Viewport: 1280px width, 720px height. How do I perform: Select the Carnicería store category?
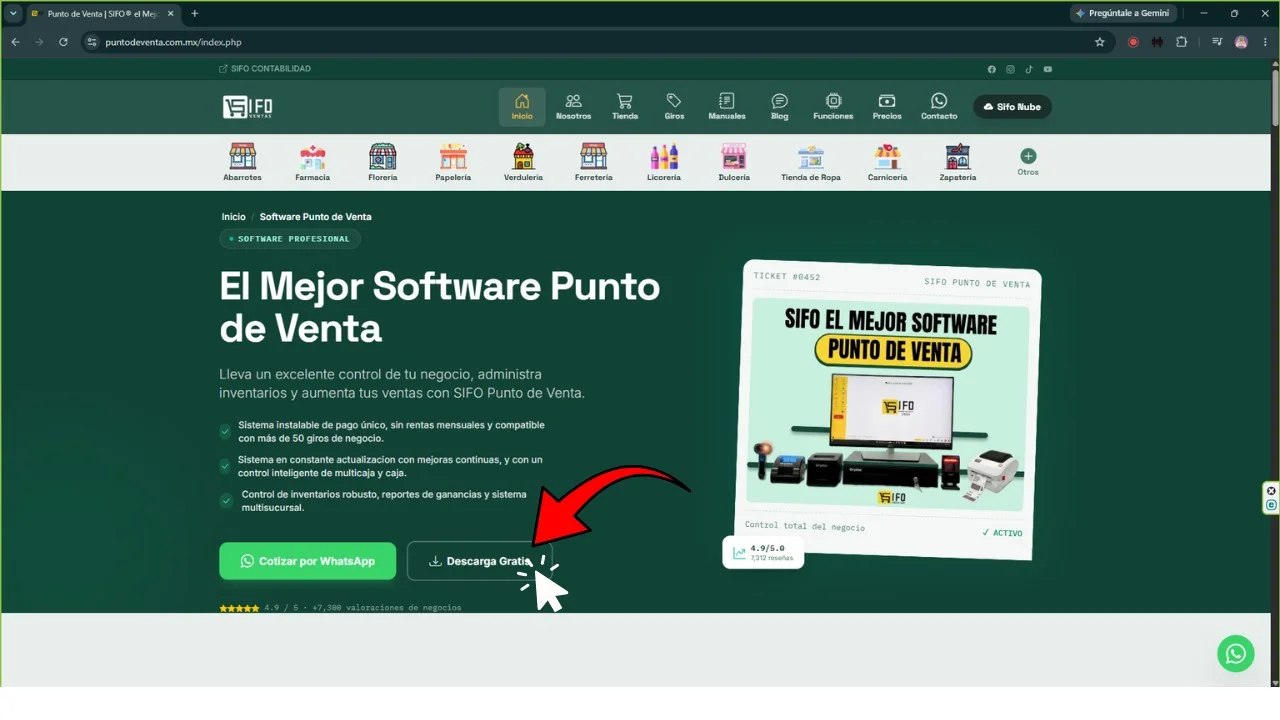(x=887, y=162)
